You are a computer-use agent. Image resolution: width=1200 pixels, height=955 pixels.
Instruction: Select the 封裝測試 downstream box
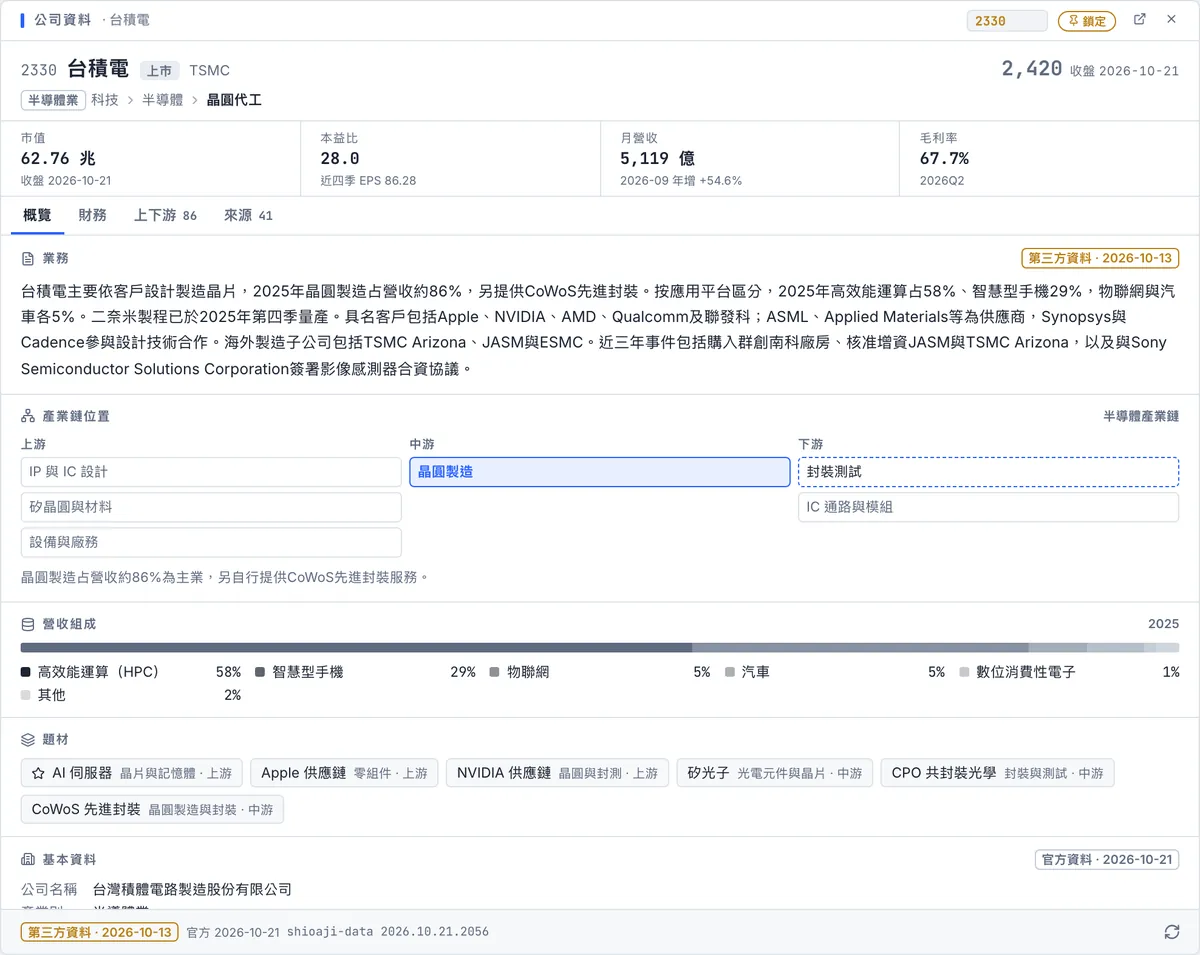click(x=989, y=472)
